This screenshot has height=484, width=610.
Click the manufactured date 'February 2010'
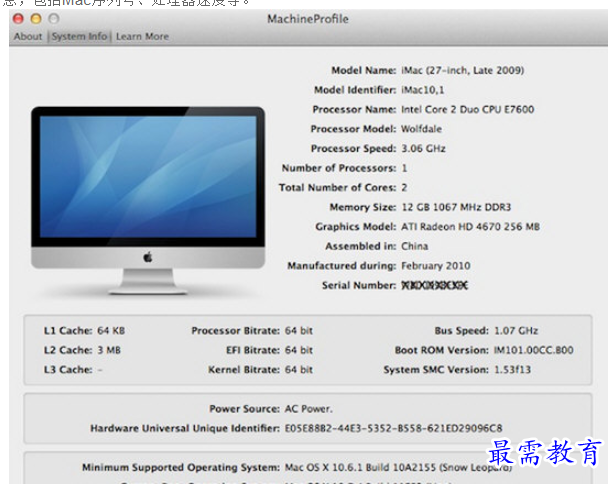[436, 266]
